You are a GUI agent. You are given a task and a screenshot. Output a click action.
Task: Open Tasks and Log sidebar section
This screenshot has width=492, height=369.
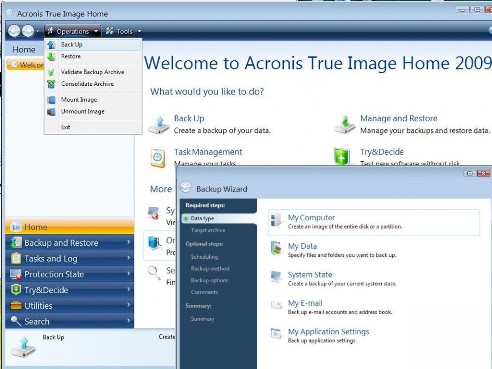click(70, 258)
